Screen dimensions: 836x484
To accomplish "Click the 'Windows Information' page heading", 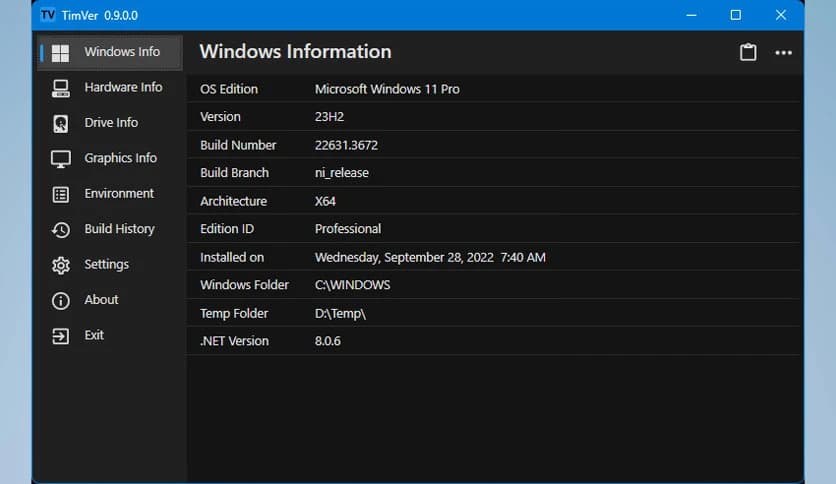I will 295,52.
